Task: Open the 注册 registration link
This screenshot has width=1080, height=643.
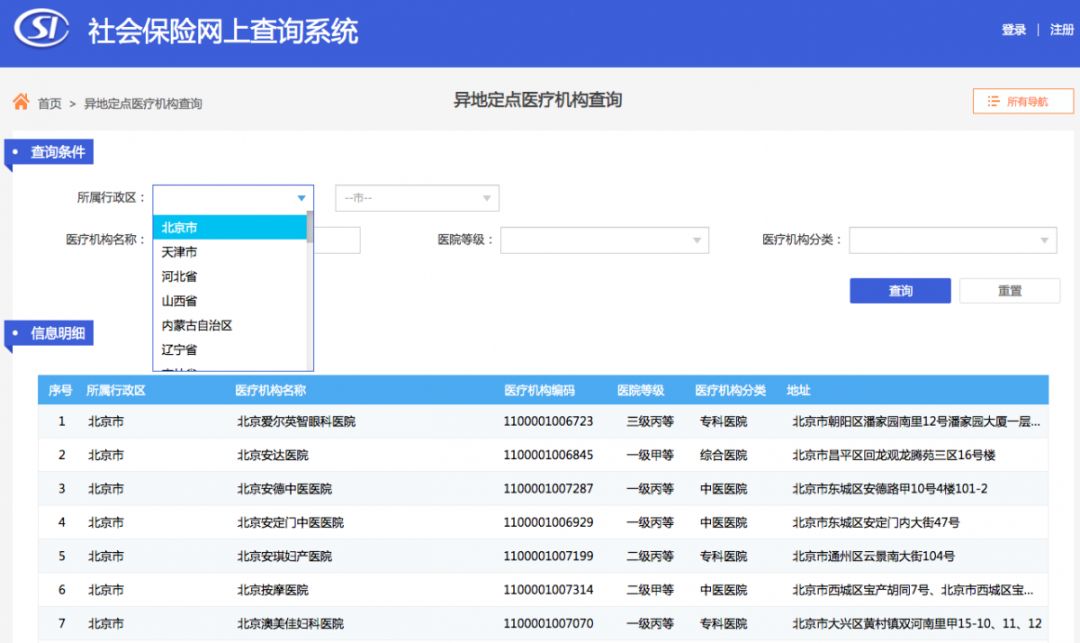Action: click(x=1061, y=30)
